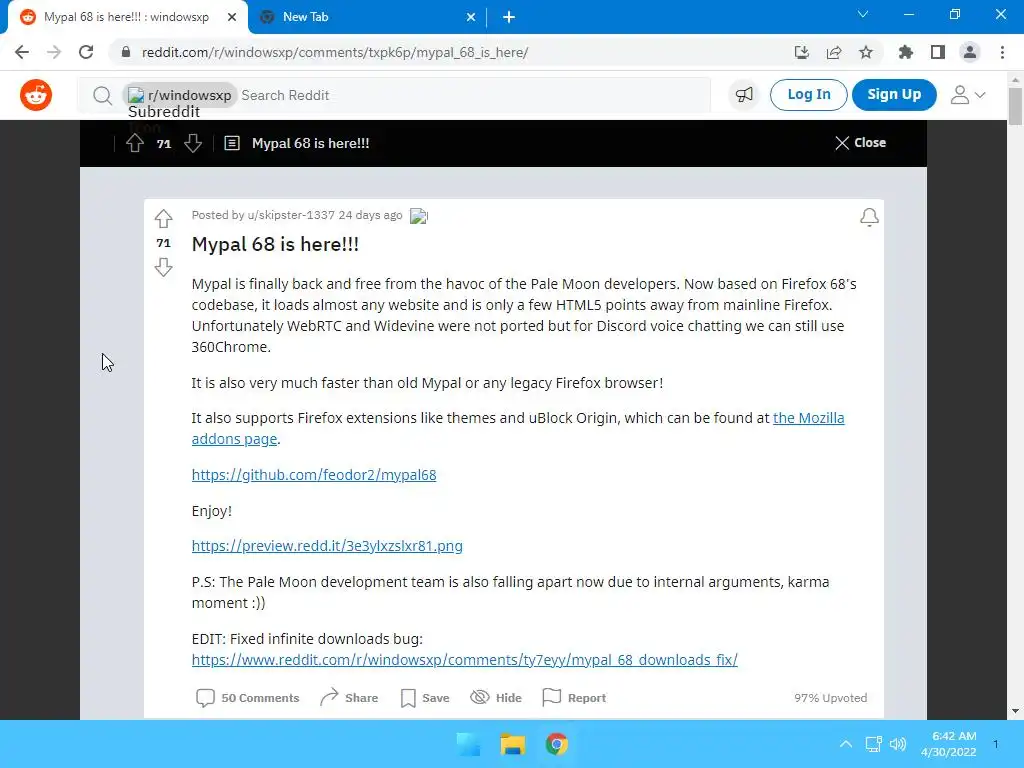The width and height of the screenshot is (1024, 768).
Task: Close the New Tab tab
Action: point(471,17)
